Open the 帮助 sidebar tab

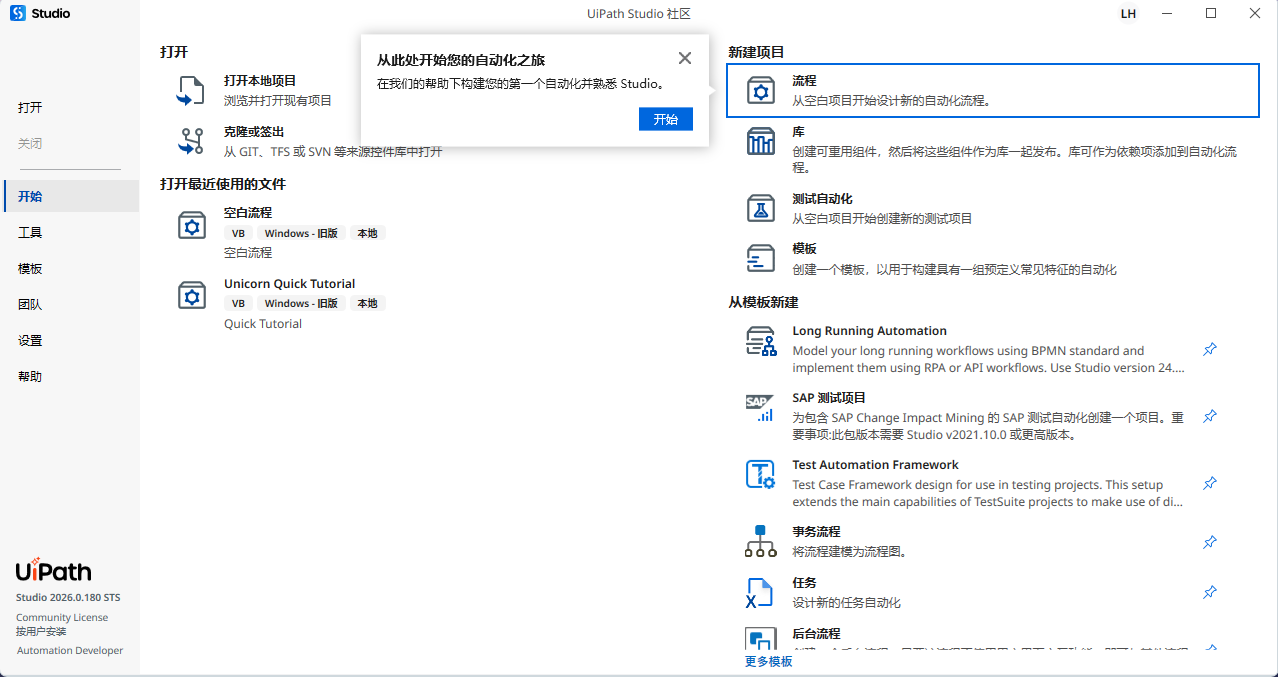click(x=70, y=376)
